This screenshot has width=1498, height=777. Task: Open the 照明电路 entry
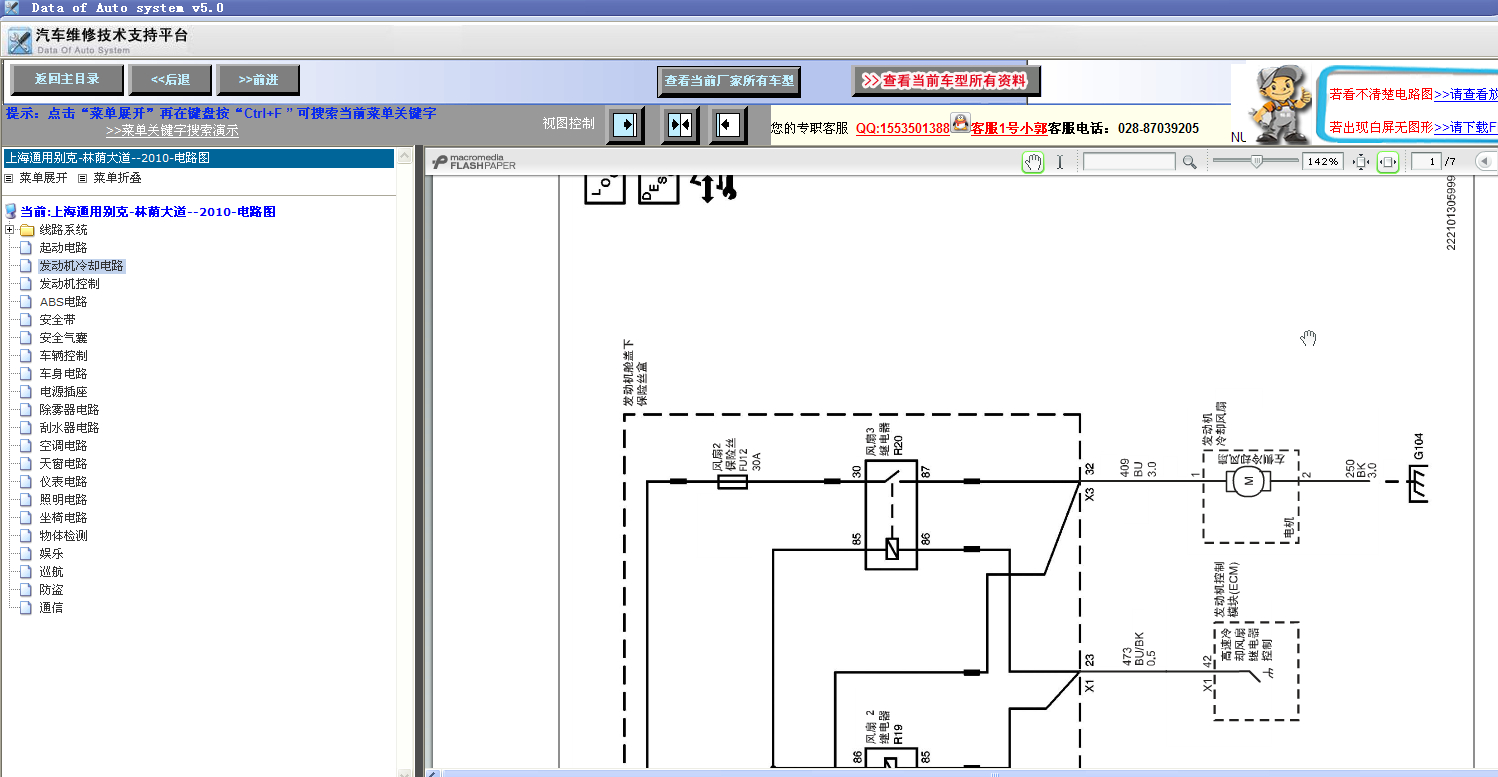(x=63, y=500)
